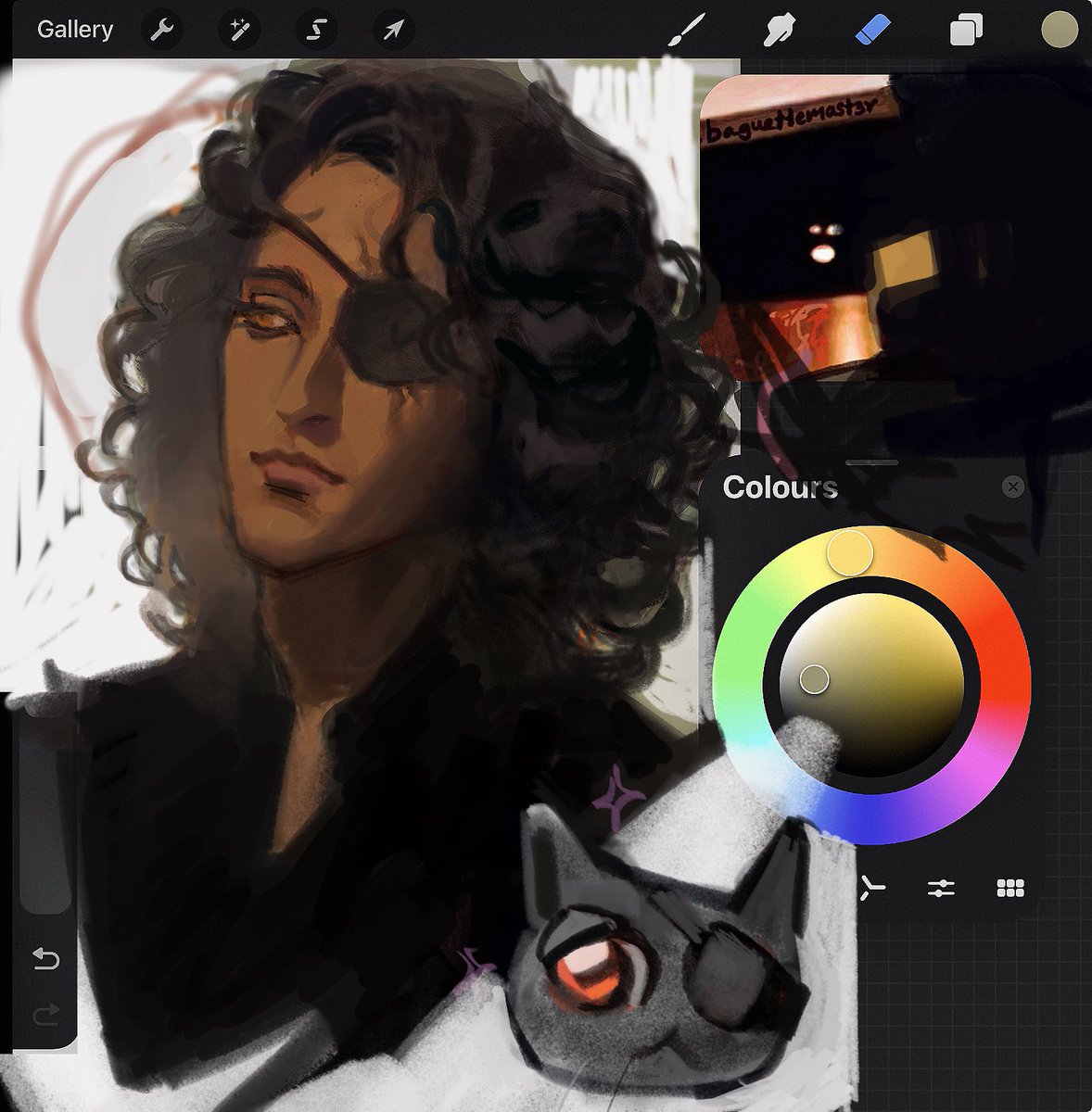Click the yellow hue handle on colour ring

click(850, 552)
